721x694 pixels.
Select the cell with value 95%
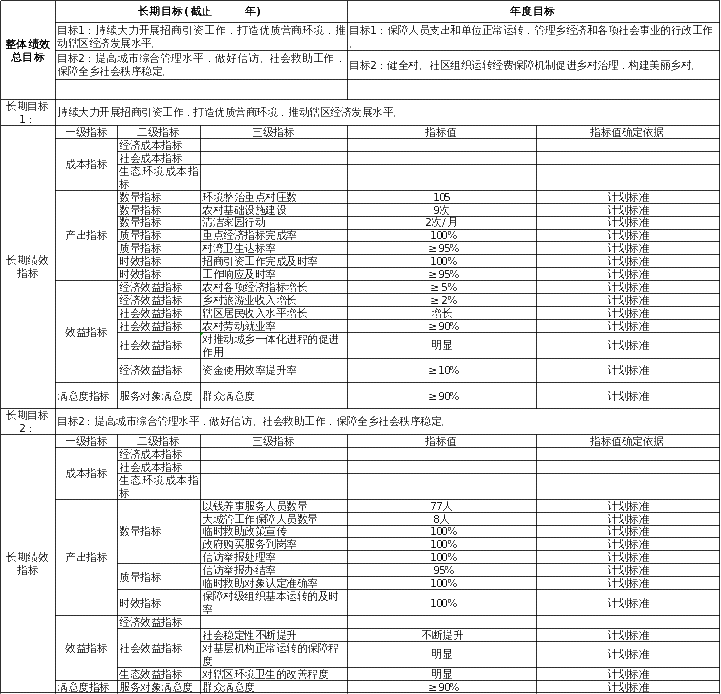click(442, 570)
